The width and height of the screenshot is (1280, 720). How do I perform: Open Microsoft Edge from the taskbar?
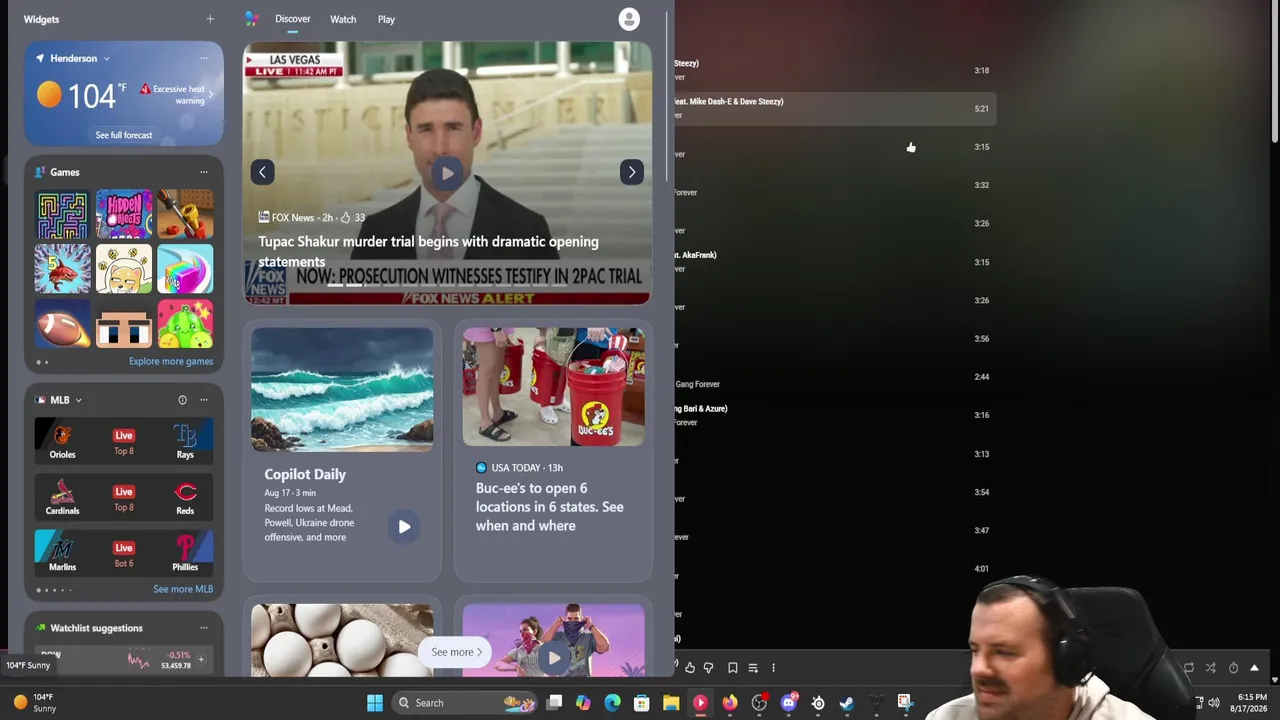[x=612, y=703]
